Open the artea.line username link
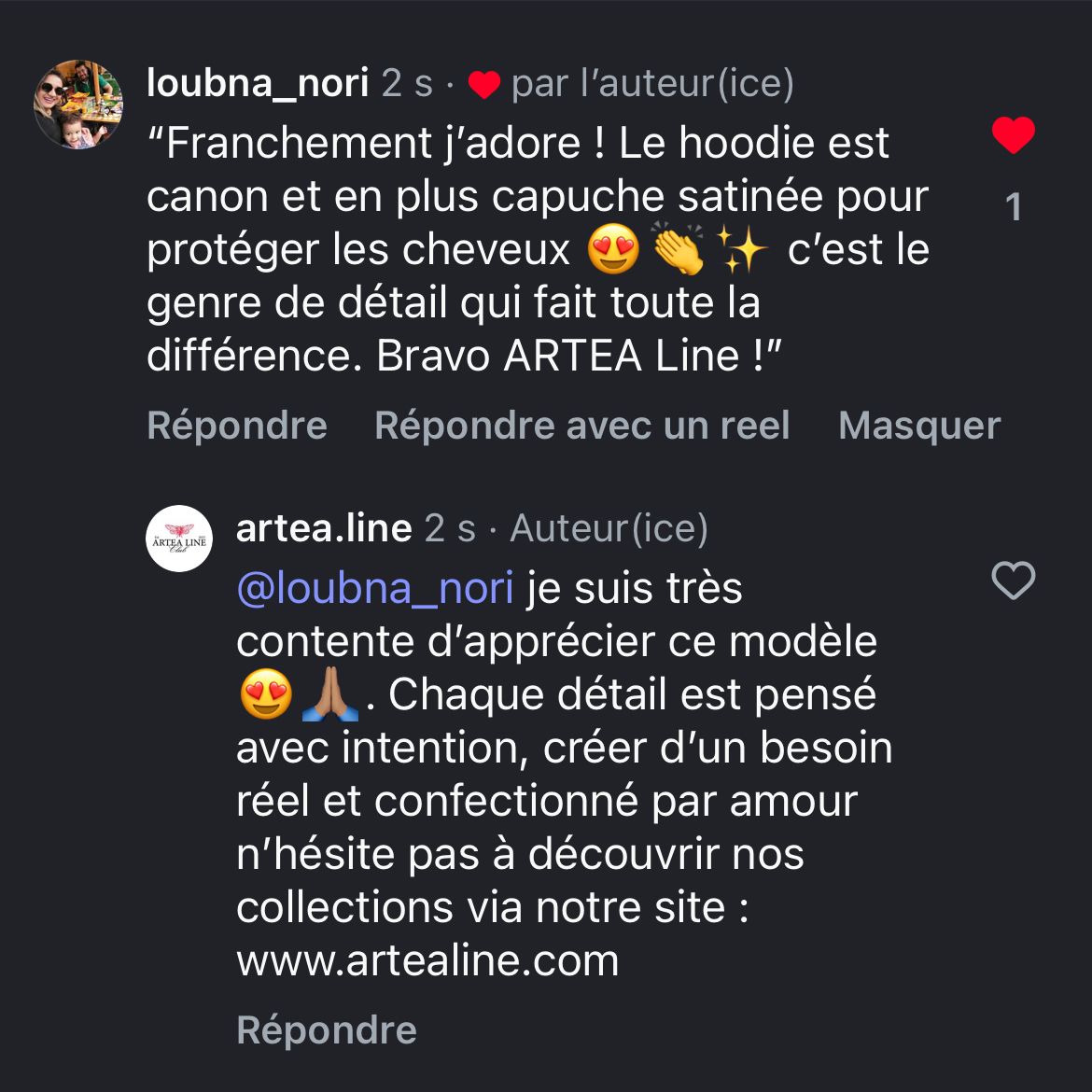1092x1092 pixels. coord(324,528)
